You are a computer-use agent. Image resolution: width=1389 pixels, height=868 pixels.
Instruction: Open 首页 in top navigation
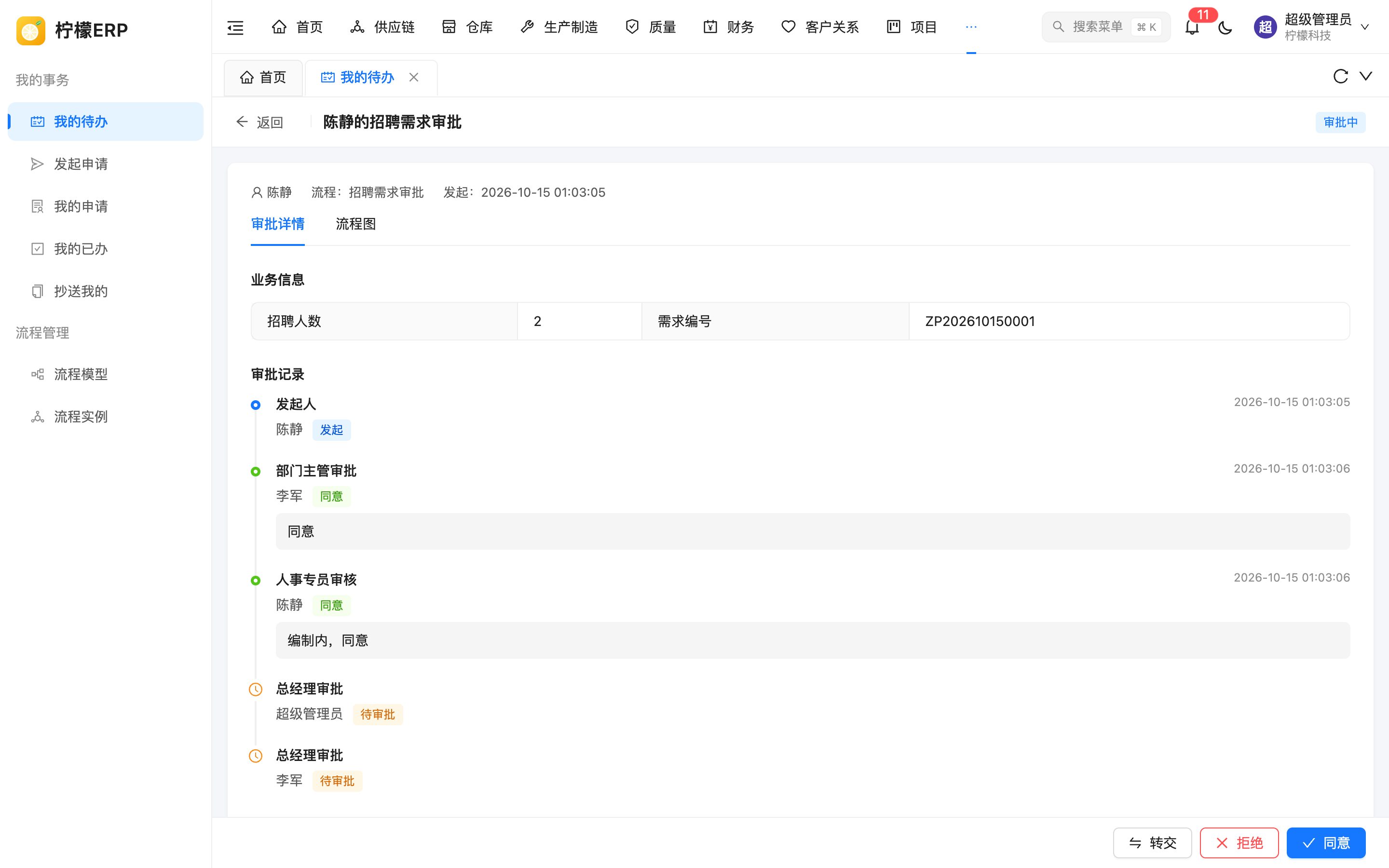297,27
